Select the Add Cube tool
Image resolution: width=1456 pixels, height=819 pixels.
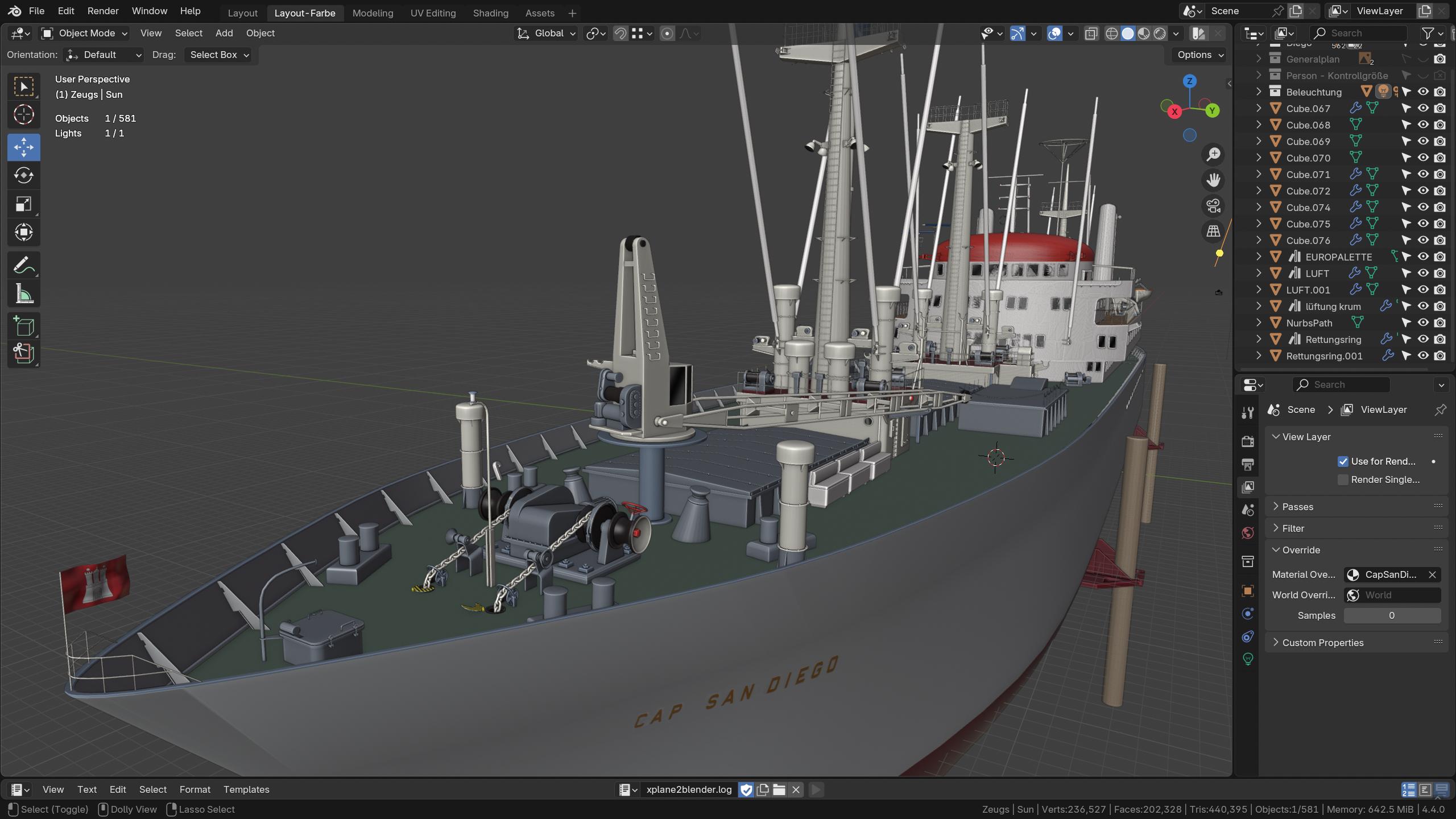23,326
